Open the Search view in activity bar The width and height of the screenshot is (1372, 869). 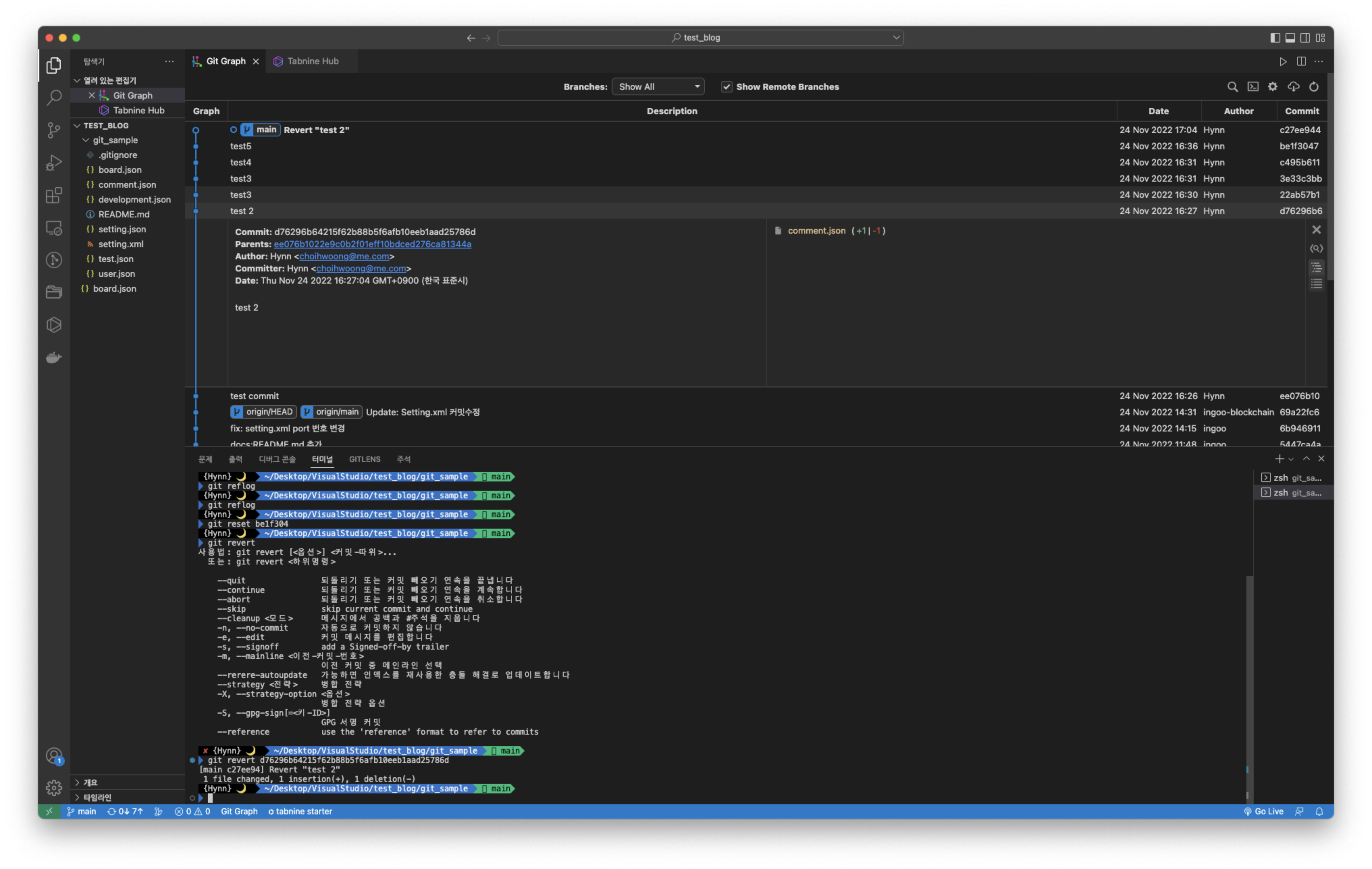54,98
